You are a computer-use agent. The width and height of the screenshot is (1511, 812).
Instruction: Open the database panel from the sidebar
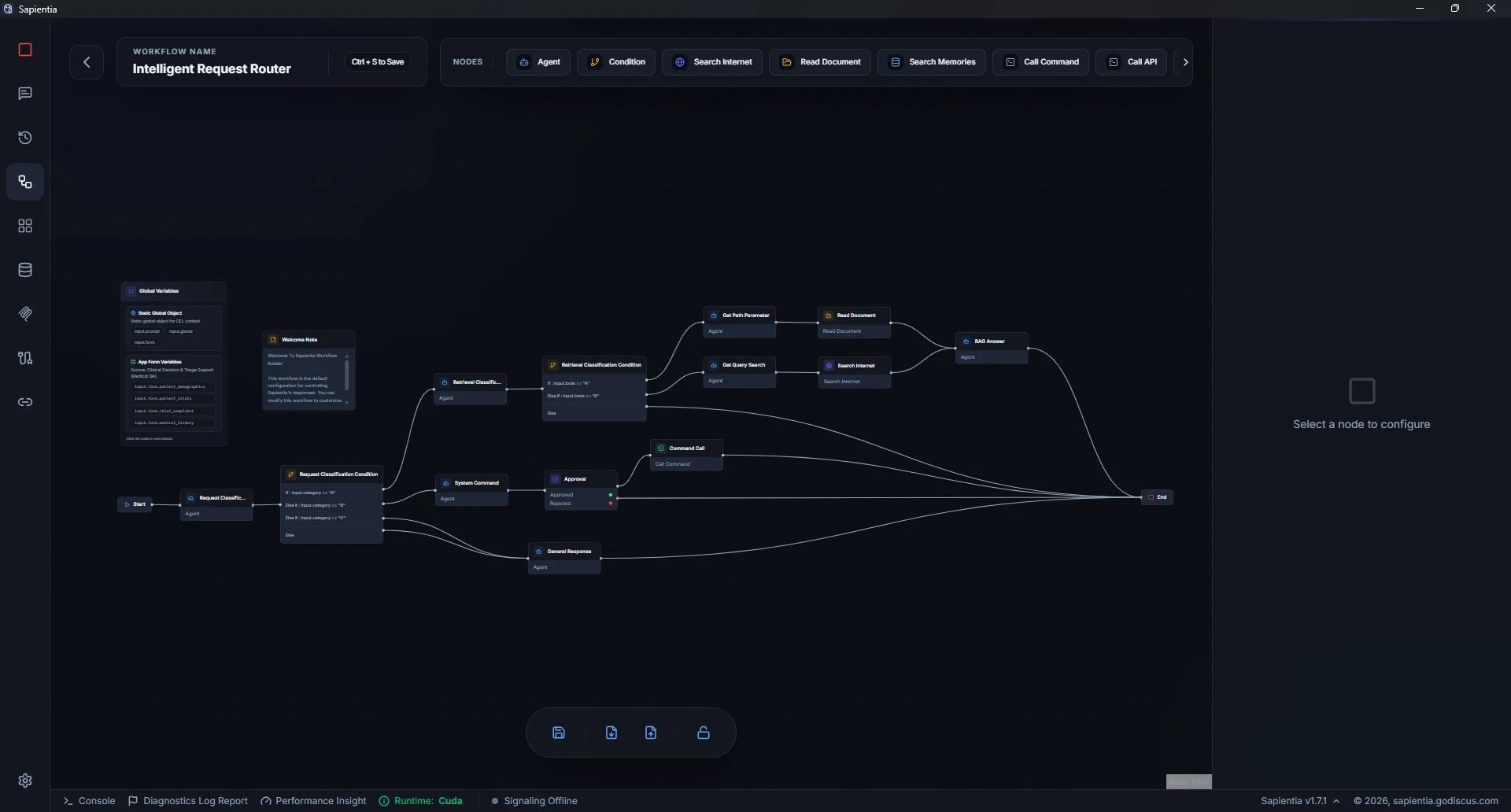[x=25, y=270]
